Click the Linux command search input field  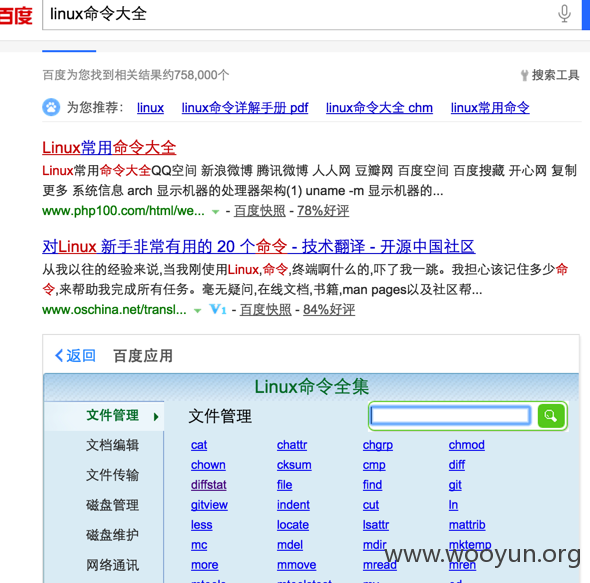[451, 416]
